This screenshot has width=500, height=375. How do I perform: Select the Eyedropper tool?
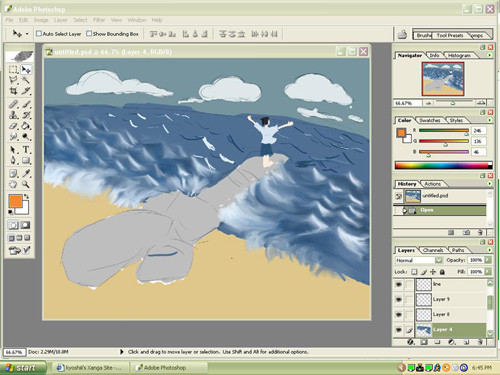(26, 173)
